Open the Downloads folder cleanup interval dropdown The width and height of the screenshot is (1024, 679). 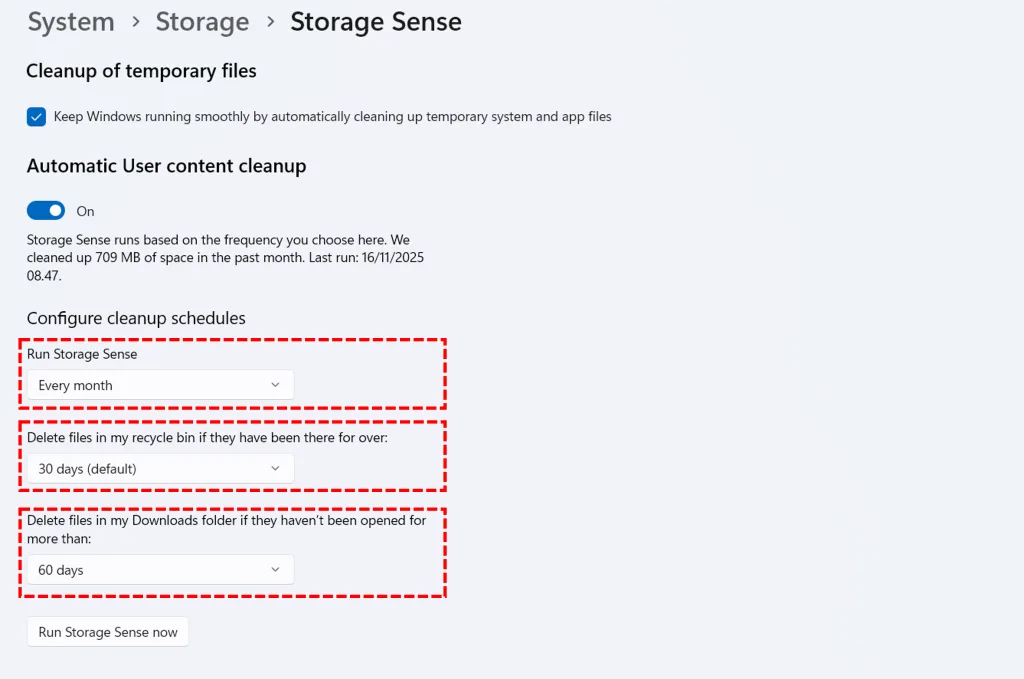(159, 570)
